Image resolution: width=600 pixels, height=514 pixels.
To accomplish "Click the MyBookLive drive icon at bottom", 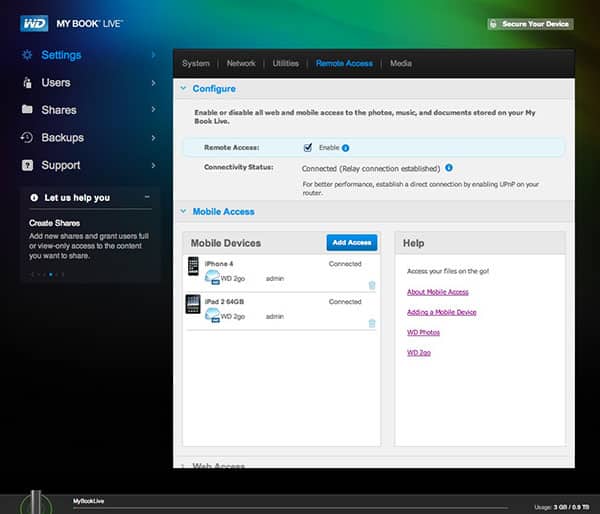I will 36,502.
